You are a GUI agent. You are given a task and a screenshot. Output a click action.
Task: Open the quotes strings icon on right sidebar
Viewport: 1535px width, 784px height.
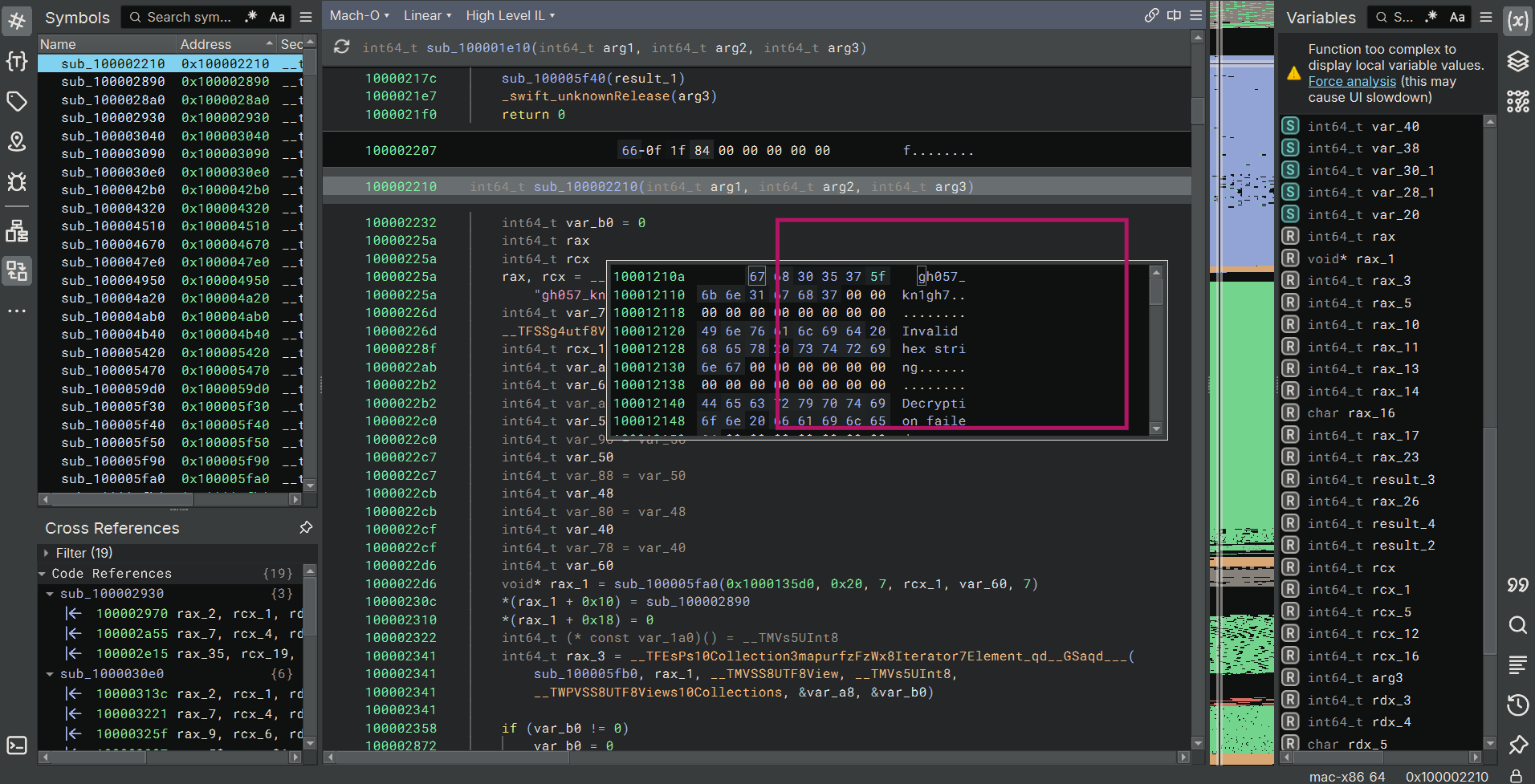point(1517,584)
